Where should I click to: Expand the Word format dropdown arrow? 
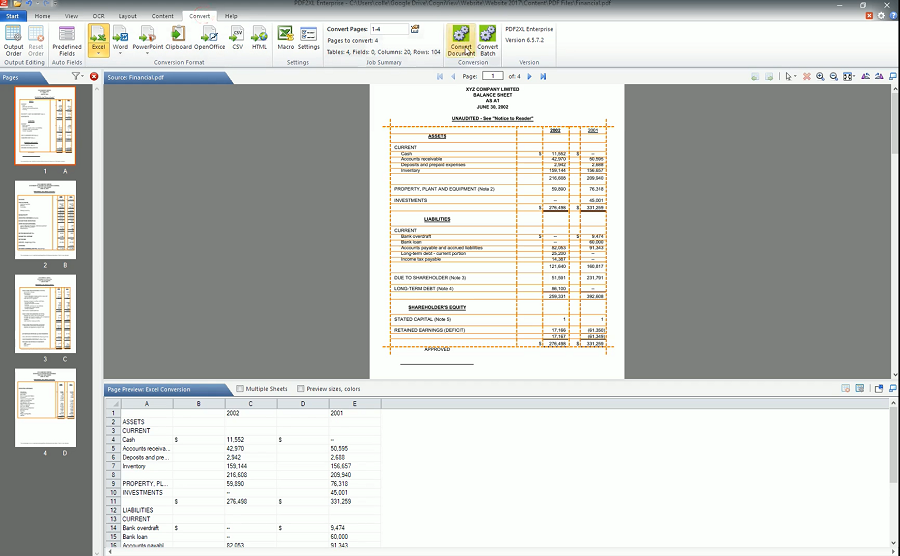(x=120, y=53)
